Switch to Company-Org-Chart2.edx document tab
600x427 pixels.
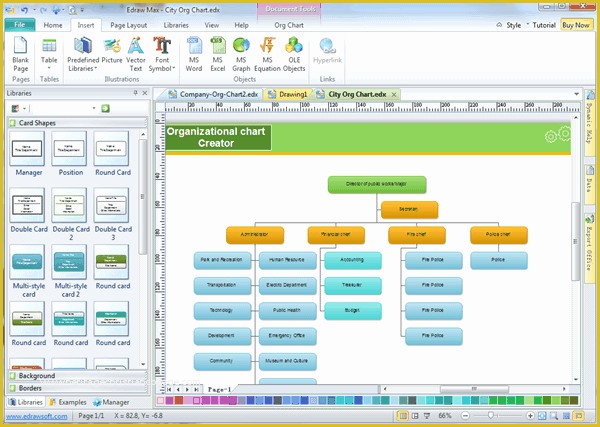pos(214,94)
